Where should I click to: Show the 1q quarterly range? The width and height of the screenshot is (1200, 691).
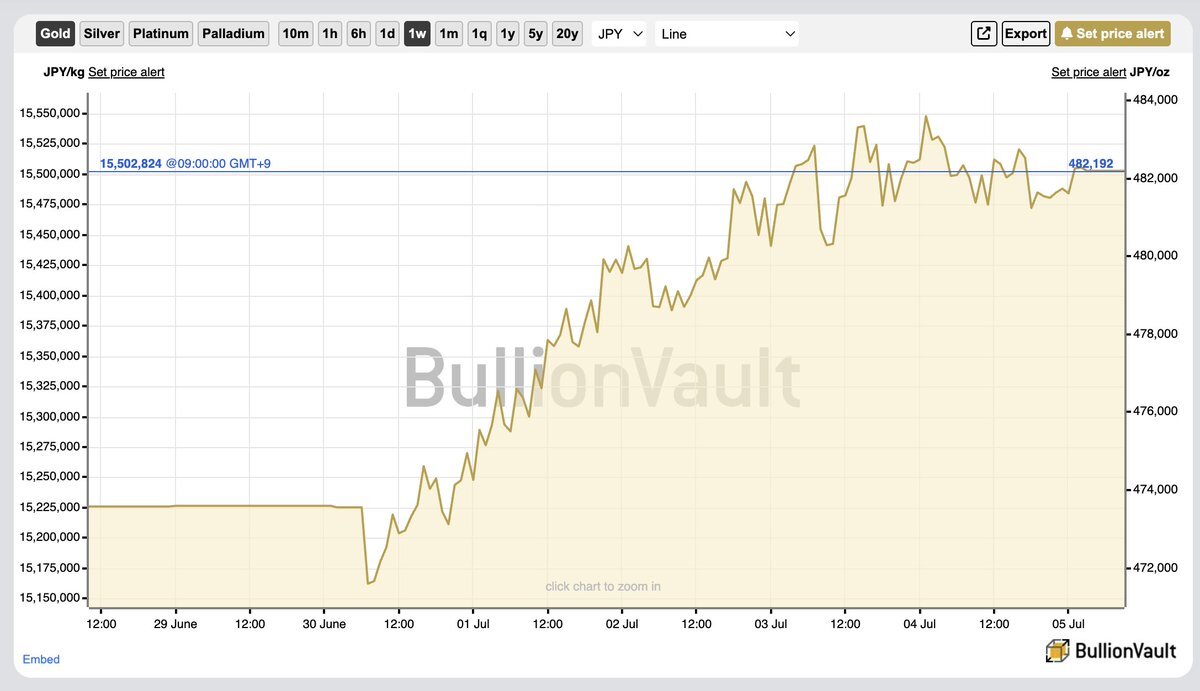479,33
